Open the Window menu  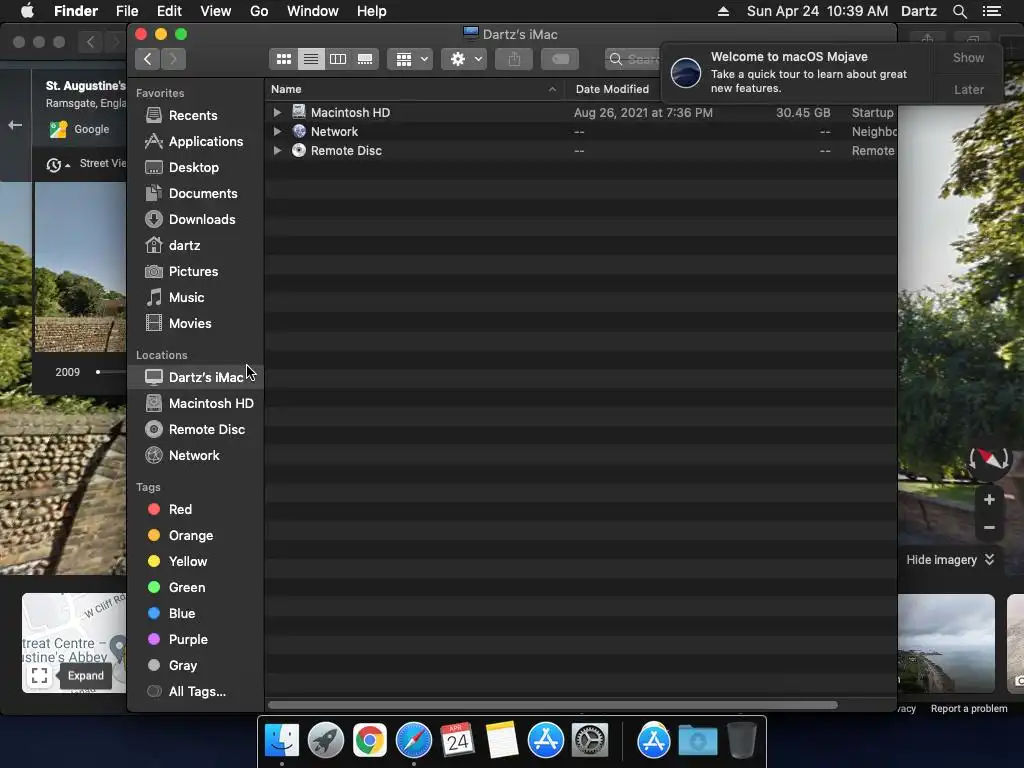click(313, 11)
